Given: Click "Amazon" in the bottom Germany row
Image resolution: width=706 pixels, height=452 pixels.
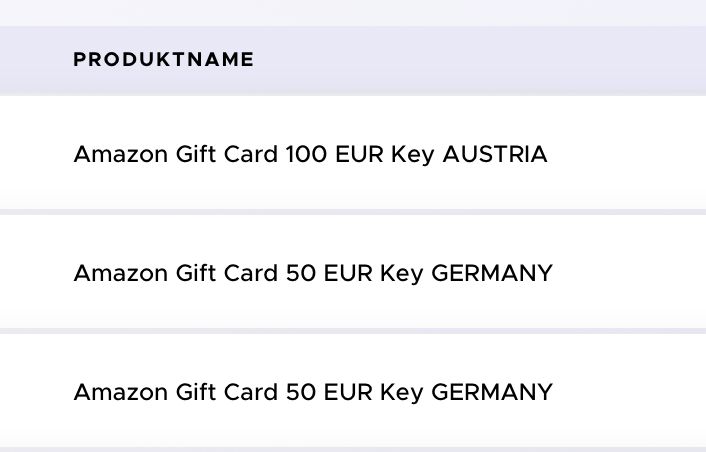Looking at the screenshot, I should [x=121, y=392].
